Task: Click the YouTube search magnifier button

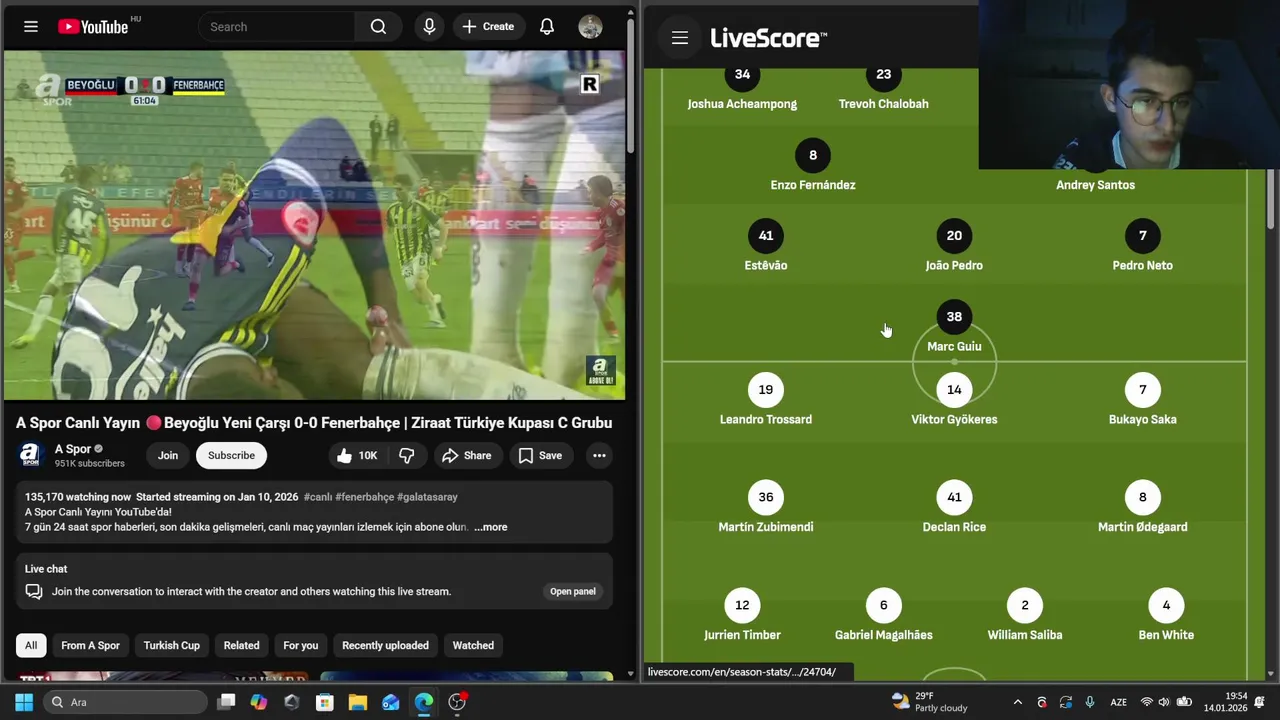Action: [x=378, y=27]
